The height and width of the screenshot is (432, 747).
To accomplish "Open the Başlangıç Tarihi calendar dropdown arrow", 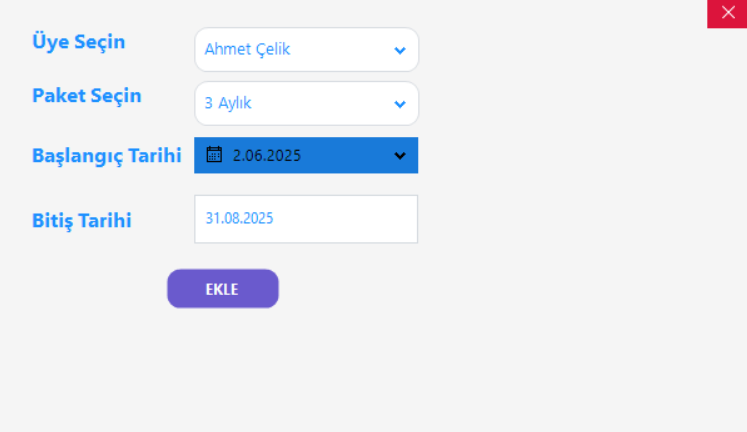I will [x=400, y=156].
